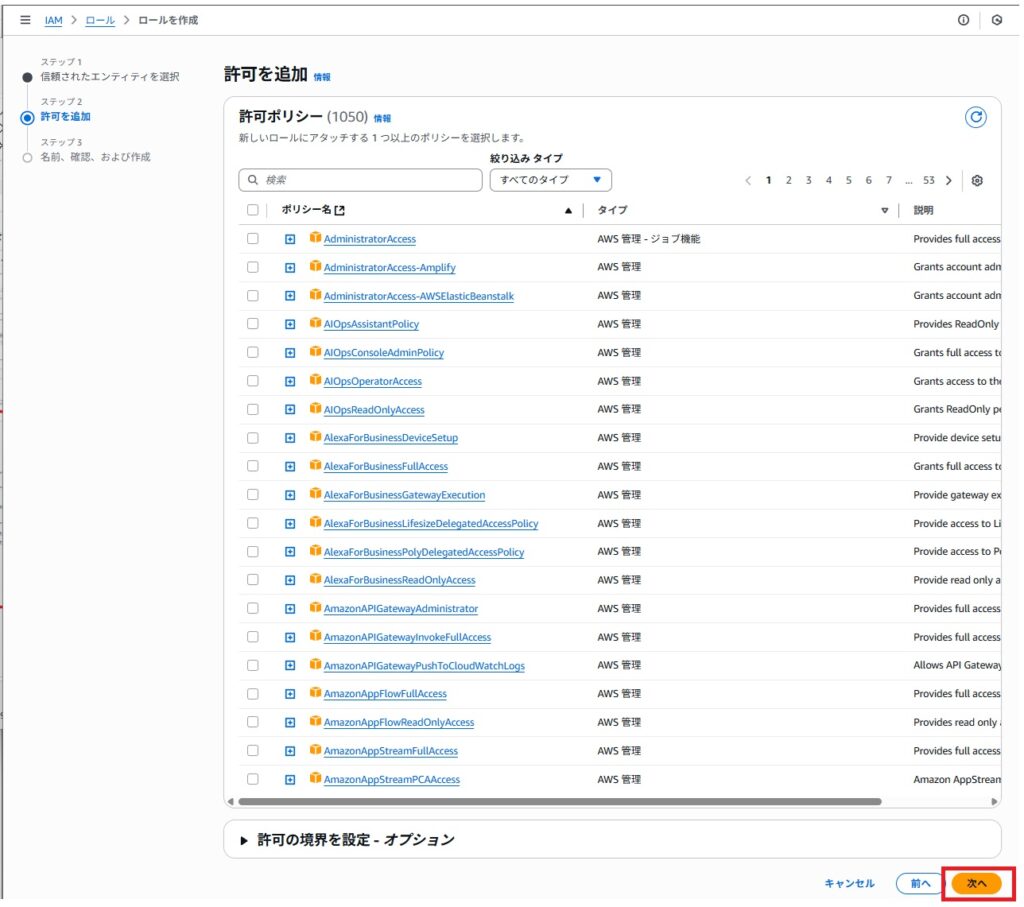This screenshot has height=907, width=1024.
Task: Expand AlexaForBusinessPolyDelegatedAccessPolicy details
Action: 290,552
